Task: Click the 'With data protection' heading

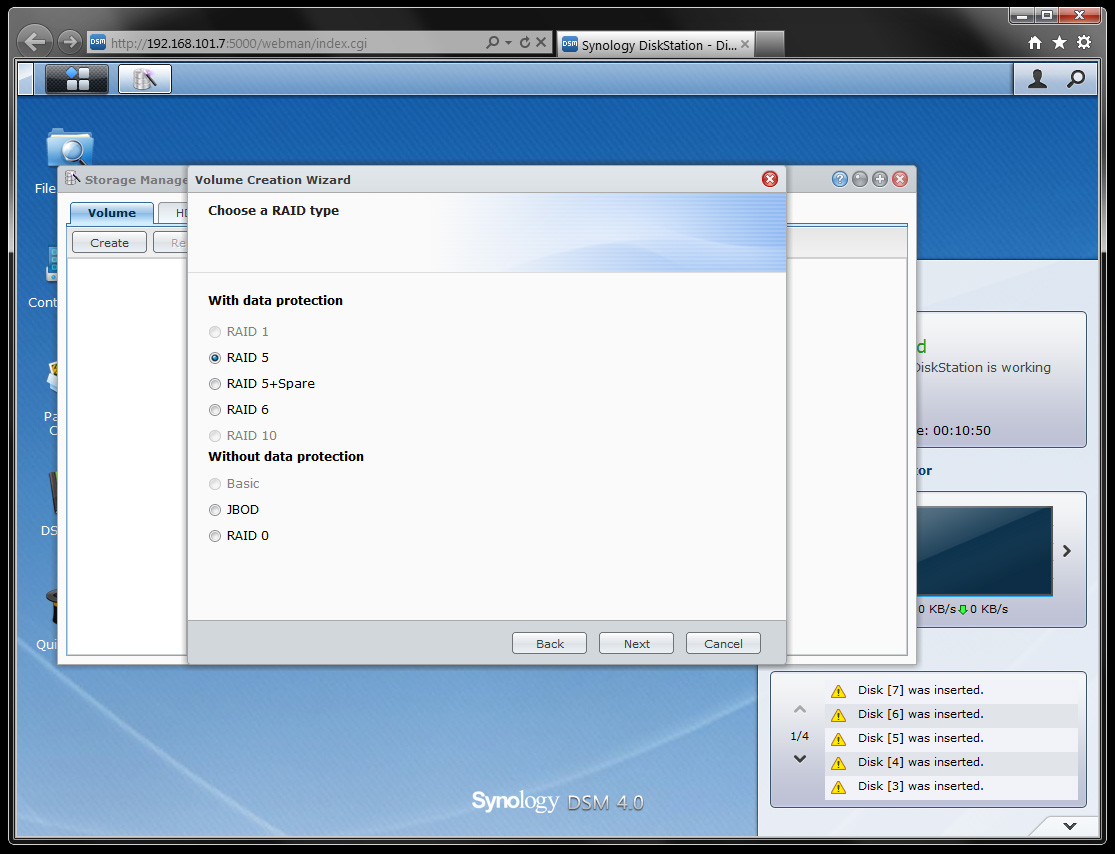Action: (275, 301)
